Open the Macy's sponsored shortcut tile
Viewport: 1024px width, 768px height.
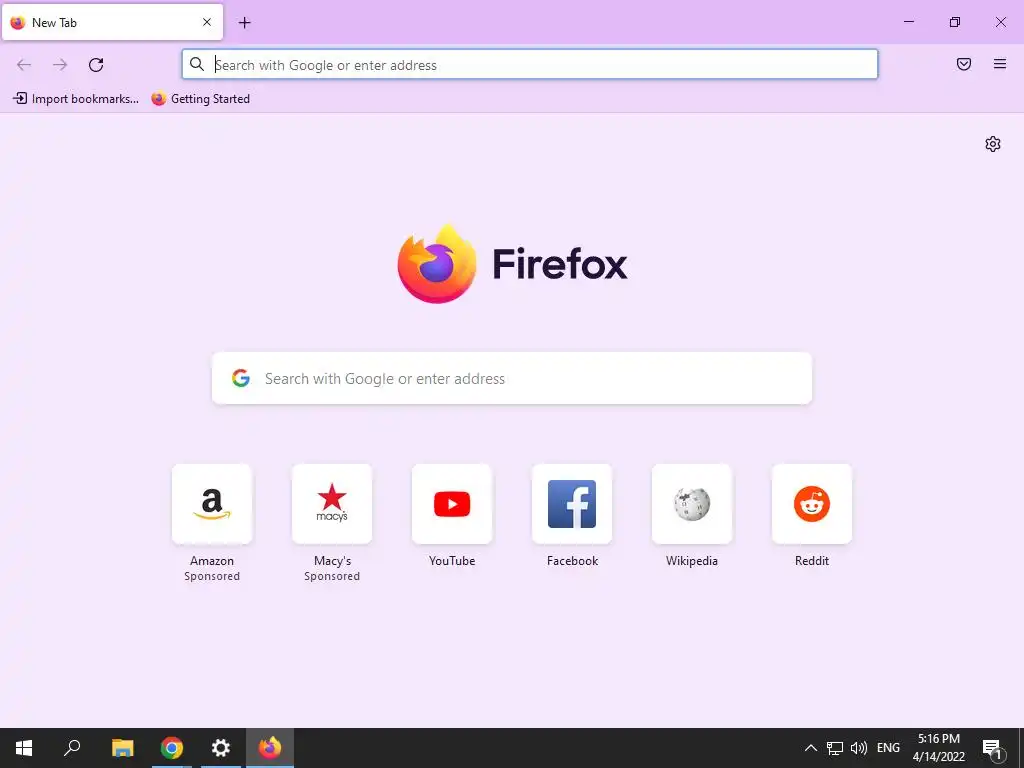[332, 504]
